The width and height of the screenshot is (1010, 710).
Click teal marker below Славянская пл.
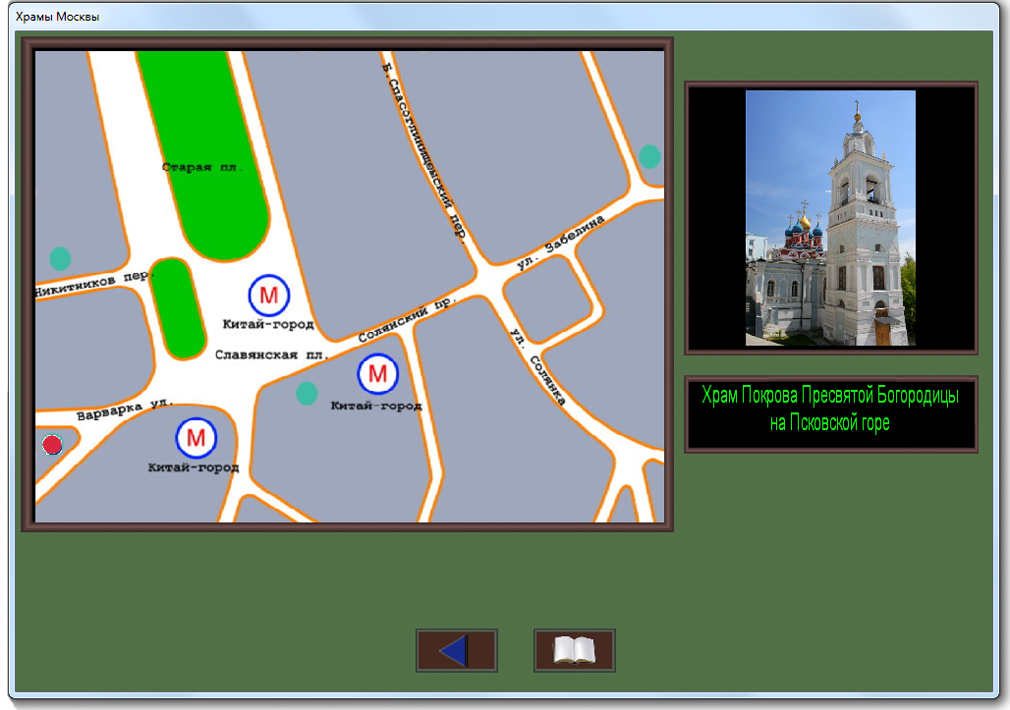[x=307, y=394]
